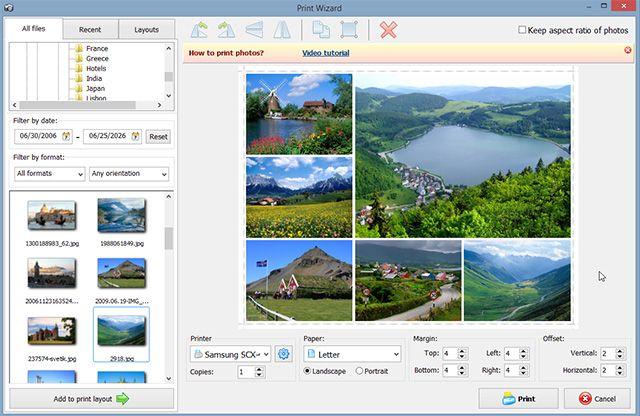The image size is (640, 416).
Task: Click the Print button
Action: pyautogui.click(x=518, y=399)
